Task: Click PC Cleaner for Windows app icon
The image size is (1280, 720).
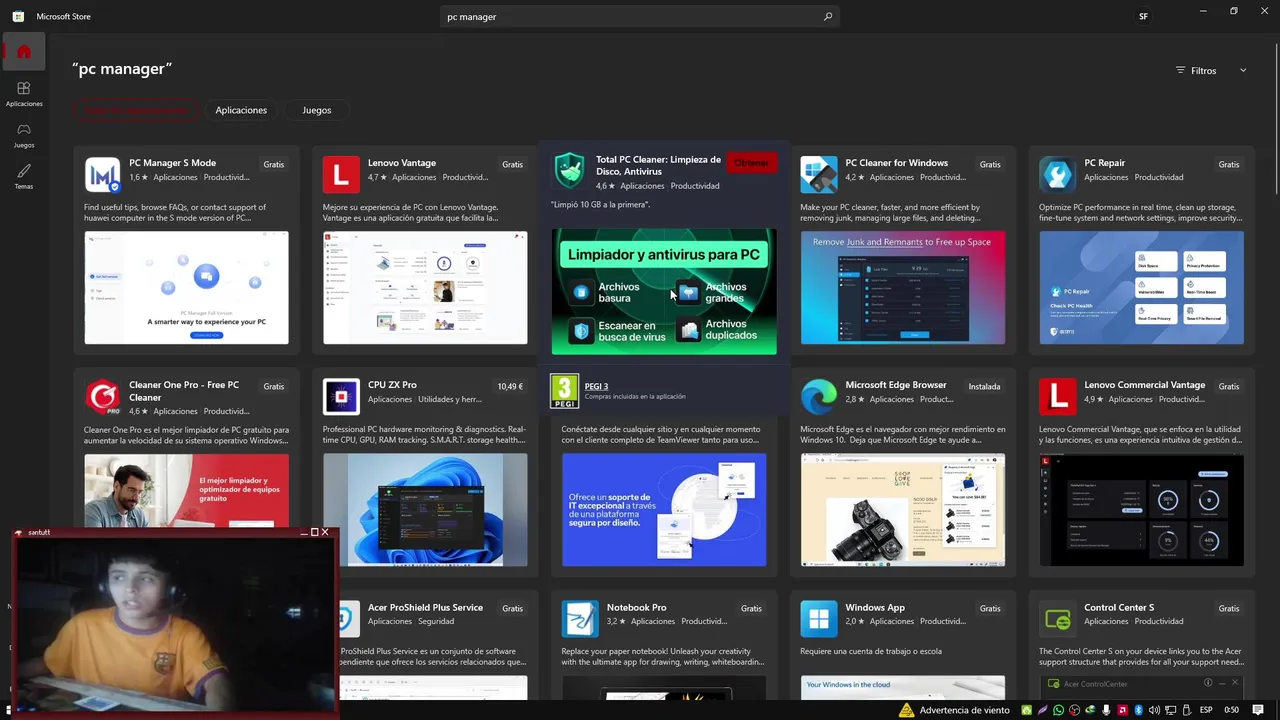Action: click(x=819, y=175)
